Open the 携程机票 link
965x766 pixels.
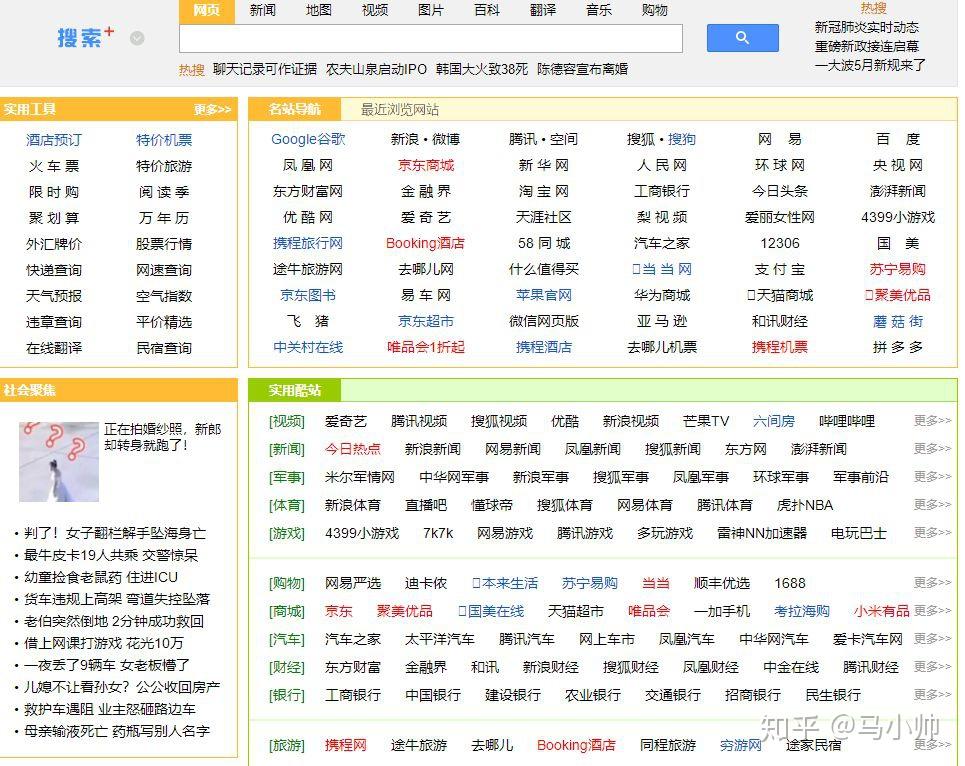click(780, 347)
